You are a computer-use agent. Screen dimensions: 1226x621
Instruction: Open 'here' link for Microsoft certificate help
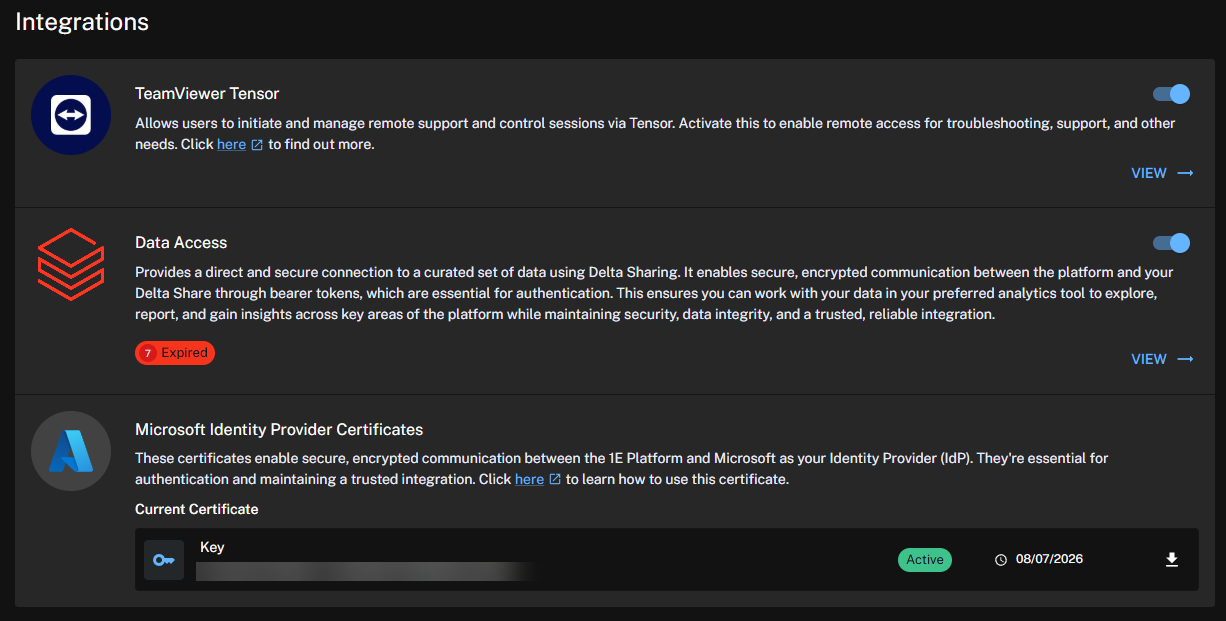pyautogui.click(x=529, y=479)
